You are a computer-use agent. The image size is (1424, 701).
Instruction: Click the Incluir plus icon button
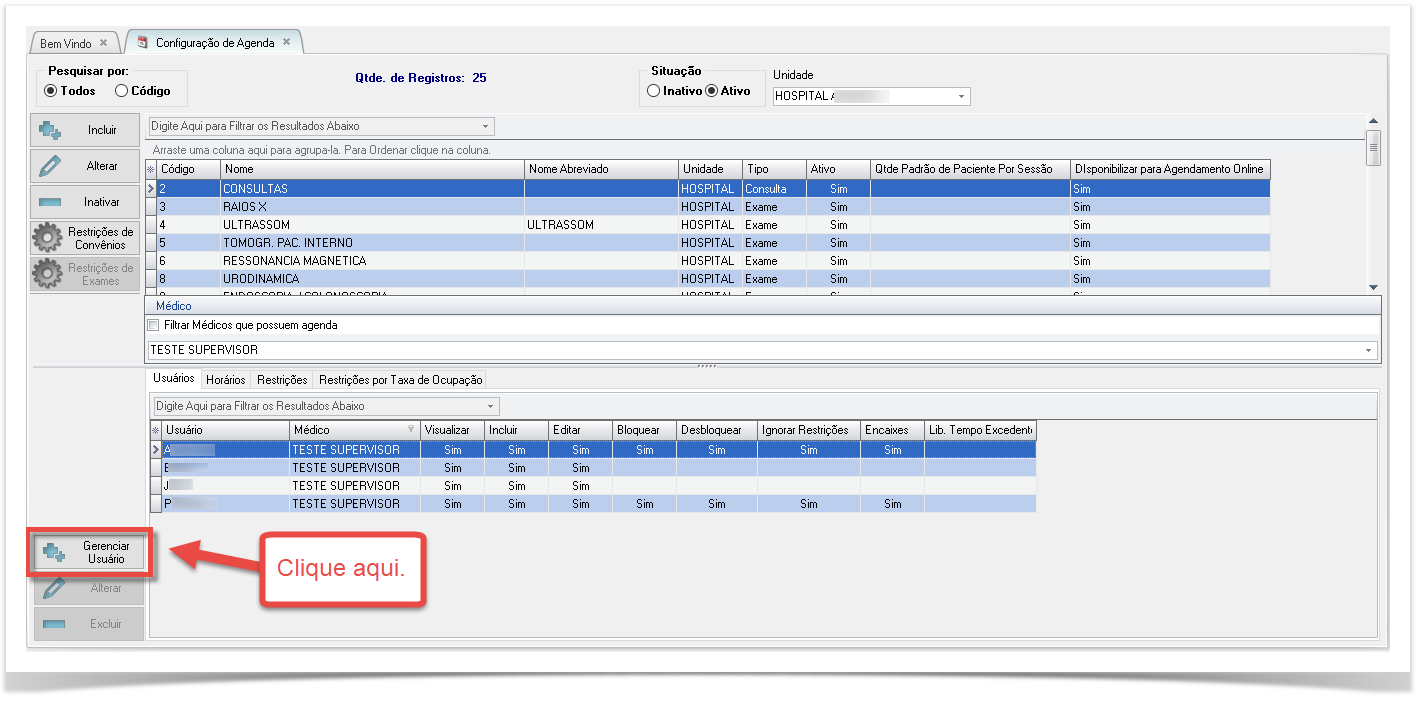[50, 131]
